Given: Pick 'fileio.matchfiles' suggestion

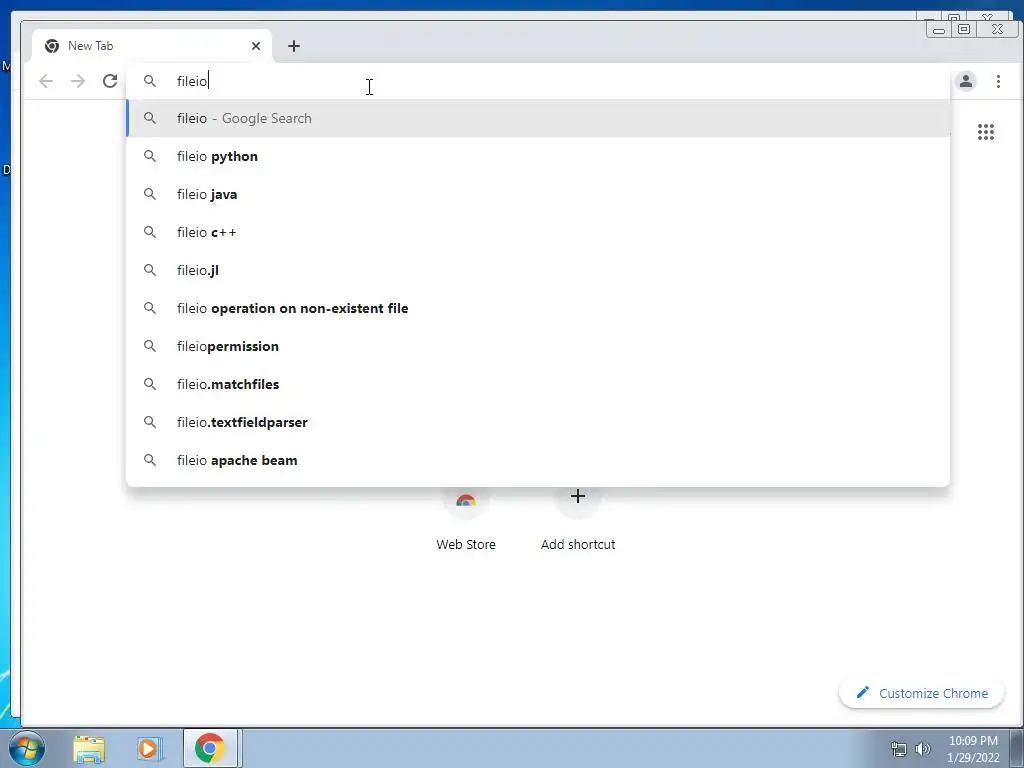Looking at the screenshot, I should (538, 383).
